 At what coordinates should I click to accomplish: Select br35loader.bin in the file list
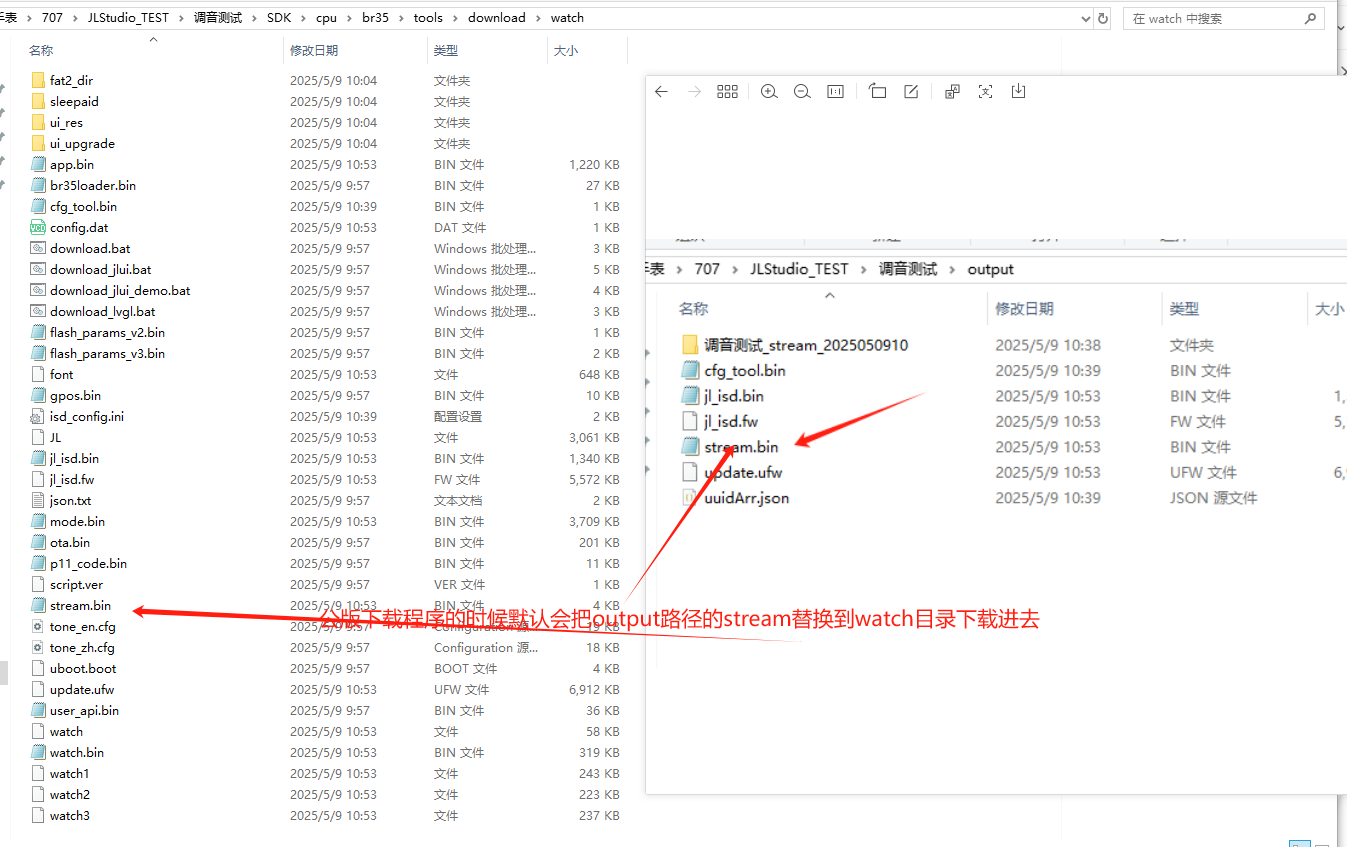tap(93, 185)
